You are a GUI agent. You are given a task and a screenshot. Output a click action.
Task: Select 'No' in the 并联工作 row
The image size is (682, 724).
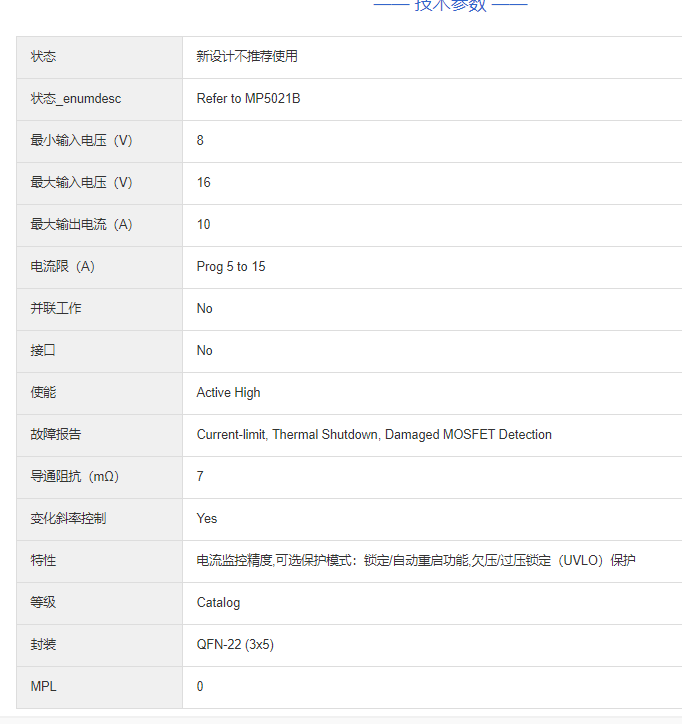point(205,308)
